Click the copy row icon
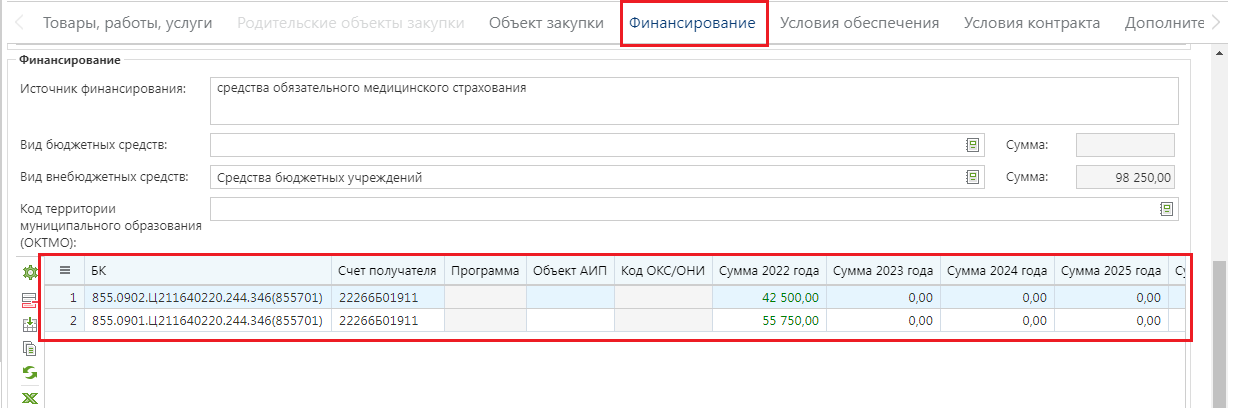The width and height of the screenshot is (1233, 408). 29,349
